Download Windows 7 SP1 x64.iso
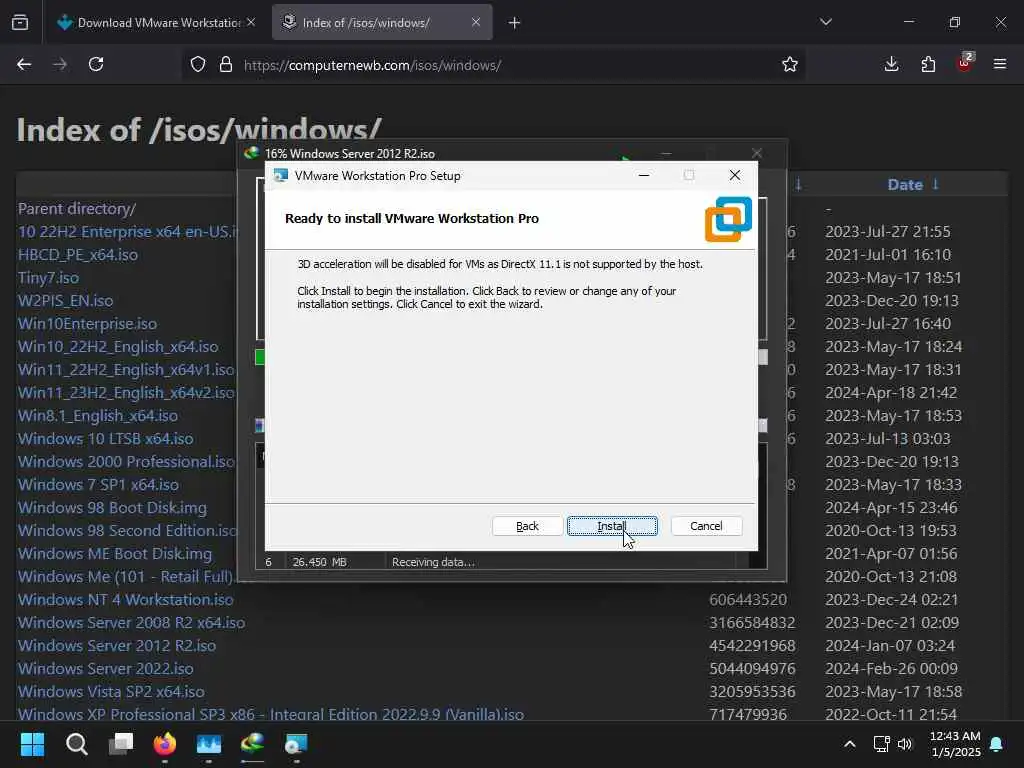 98,485
